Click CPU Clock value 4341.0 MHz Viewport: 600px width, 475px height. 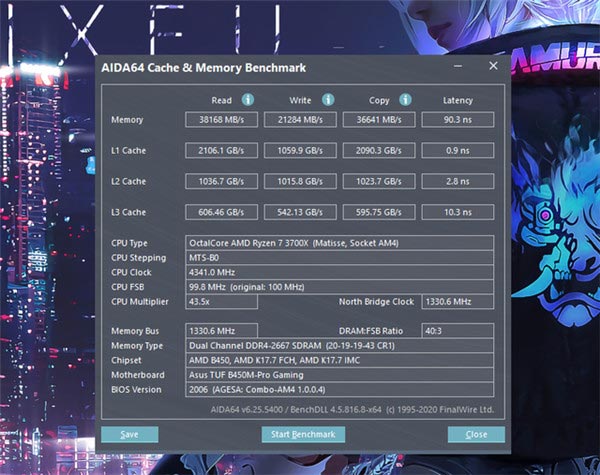[339, 272]
